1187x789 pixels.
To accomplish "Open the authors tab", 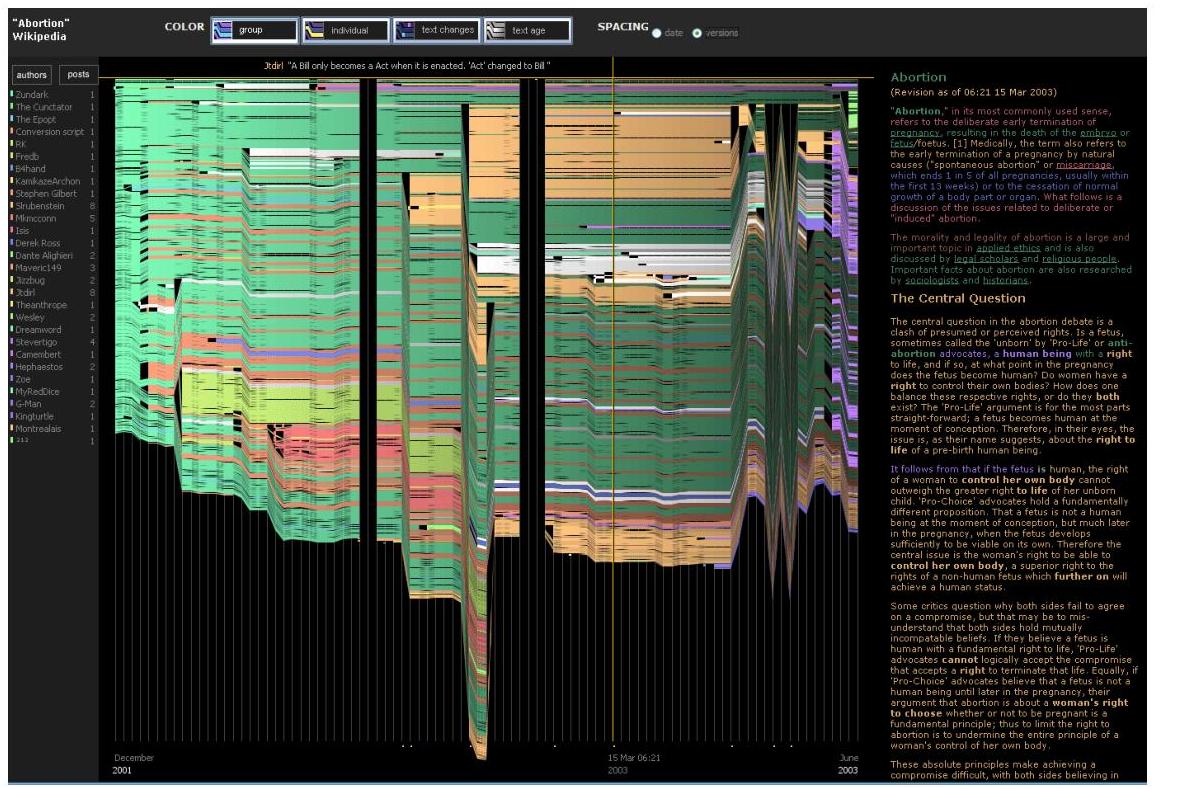I will (32, 75).
